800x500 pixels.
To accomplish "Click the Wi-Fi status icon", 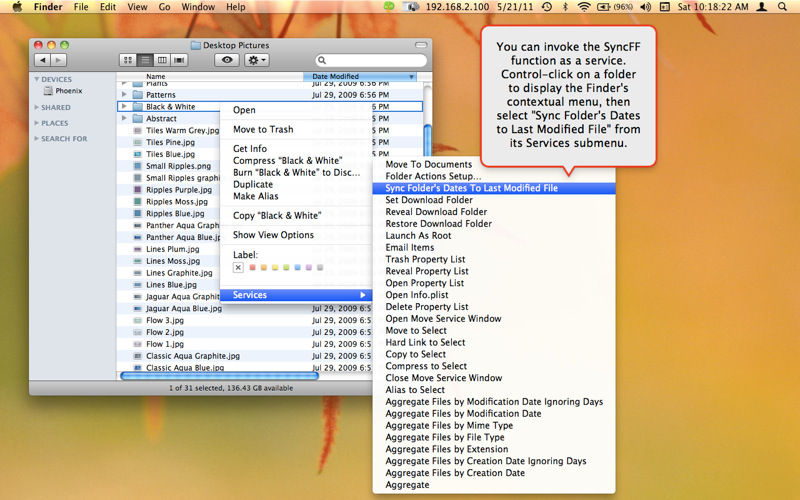I will [584, 7].
